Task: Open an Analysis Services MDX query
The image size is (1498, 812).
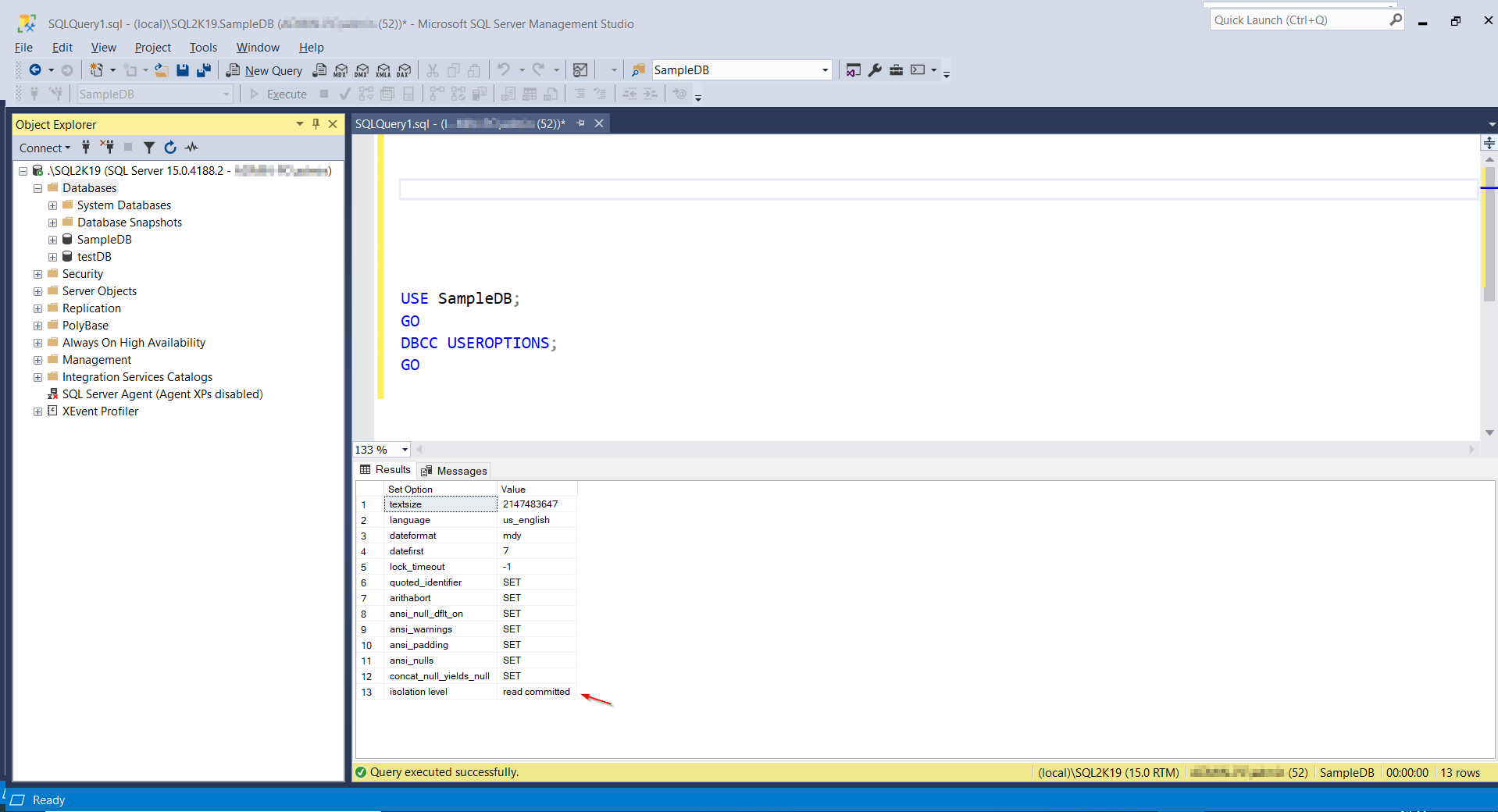Action: tap(339, 70)
